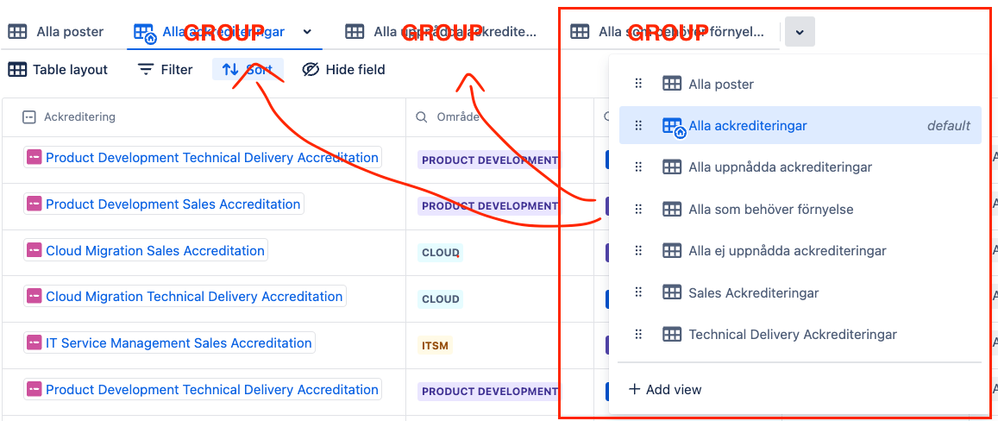
Task: Switch to the Alla poster tab
Action: pos(55,31)
